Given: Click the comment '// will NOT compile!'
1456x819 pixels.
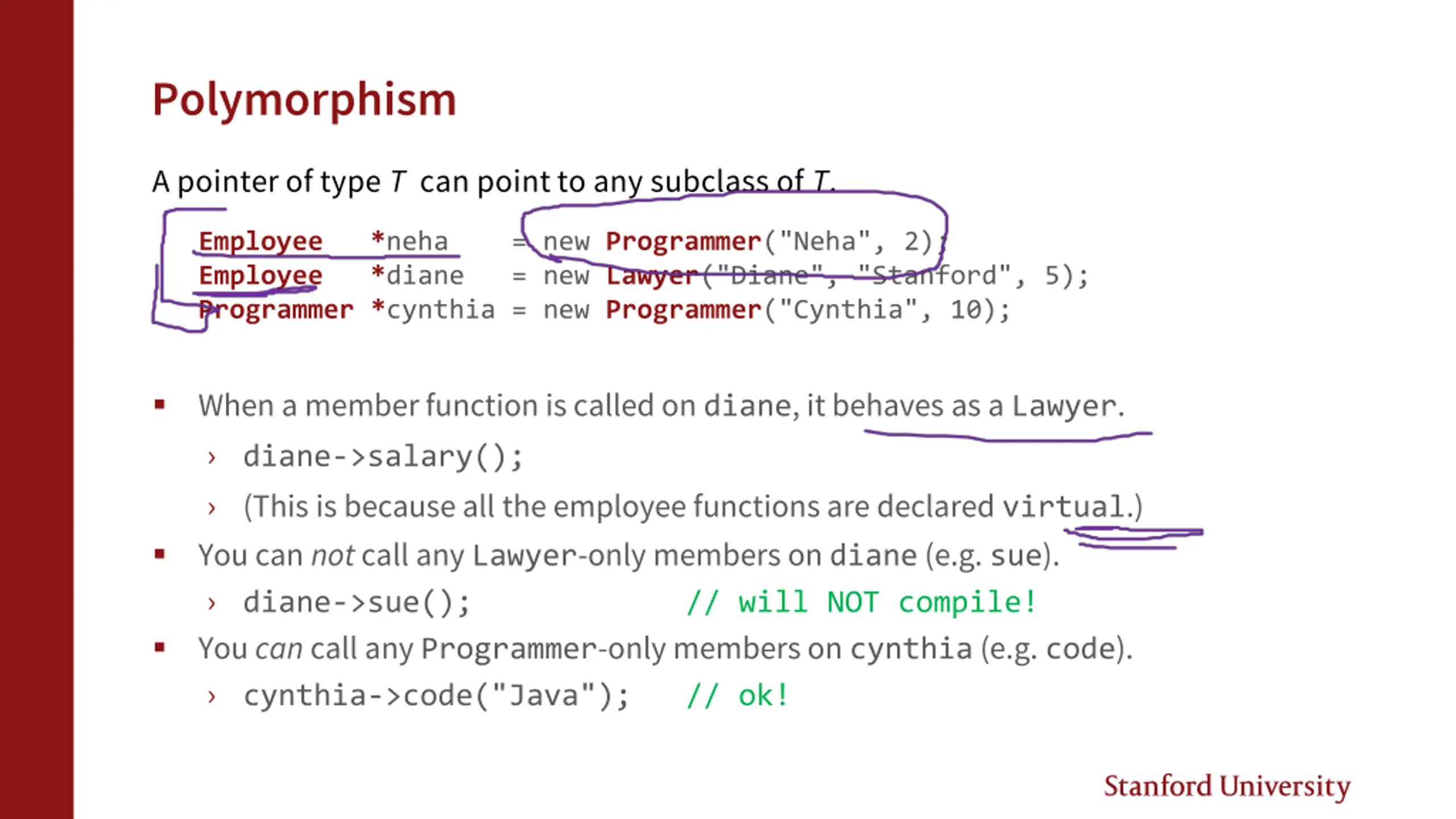Looking at the screenshot, I should [862, 602].
